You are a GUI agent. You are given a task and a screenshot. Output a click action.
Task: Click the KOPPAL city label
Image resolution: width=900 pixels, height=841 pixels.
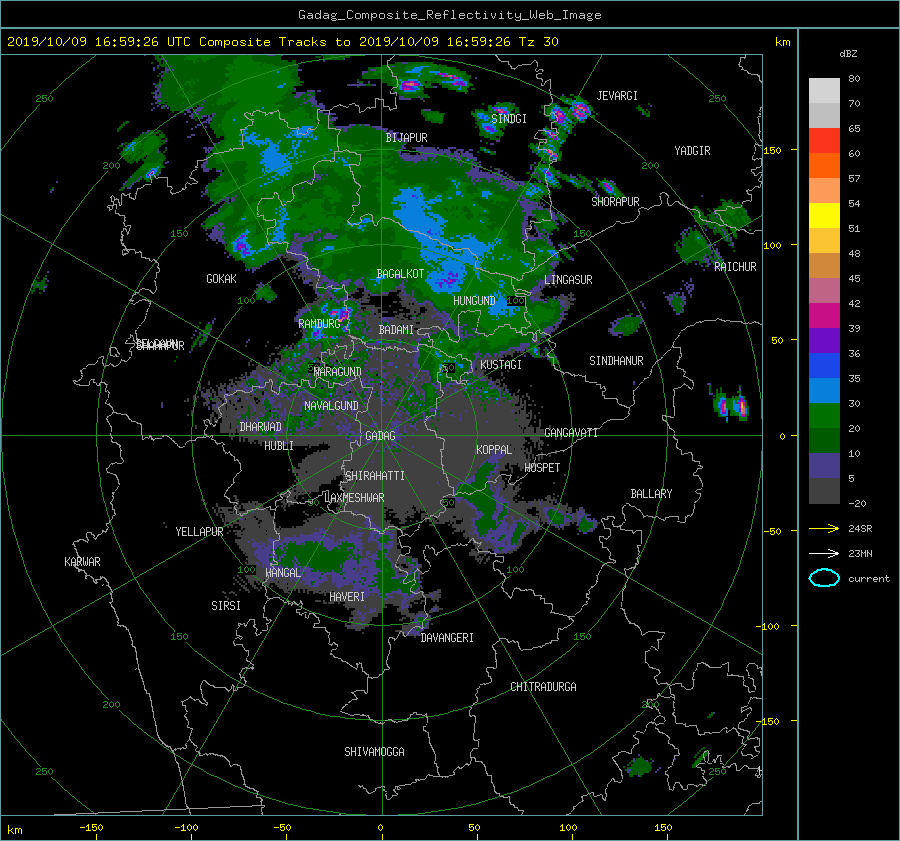click(x=494, y=450)
